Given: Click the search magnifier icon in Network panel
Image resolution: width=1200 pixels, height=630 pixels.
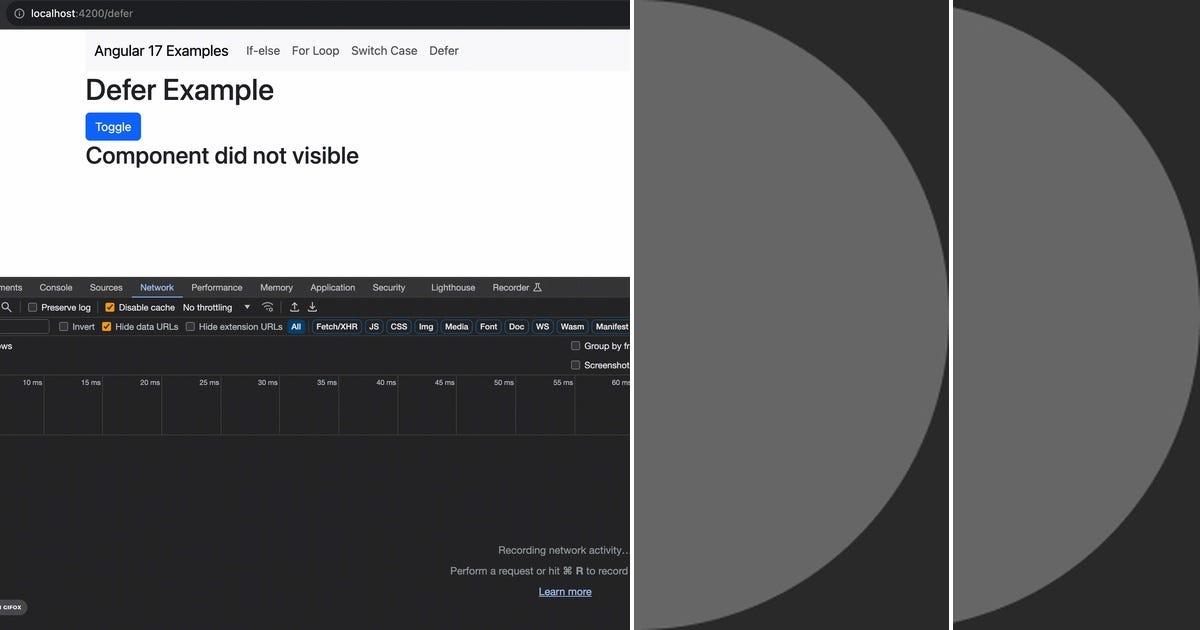Looking at the screenshot, I should coord(6,307).
